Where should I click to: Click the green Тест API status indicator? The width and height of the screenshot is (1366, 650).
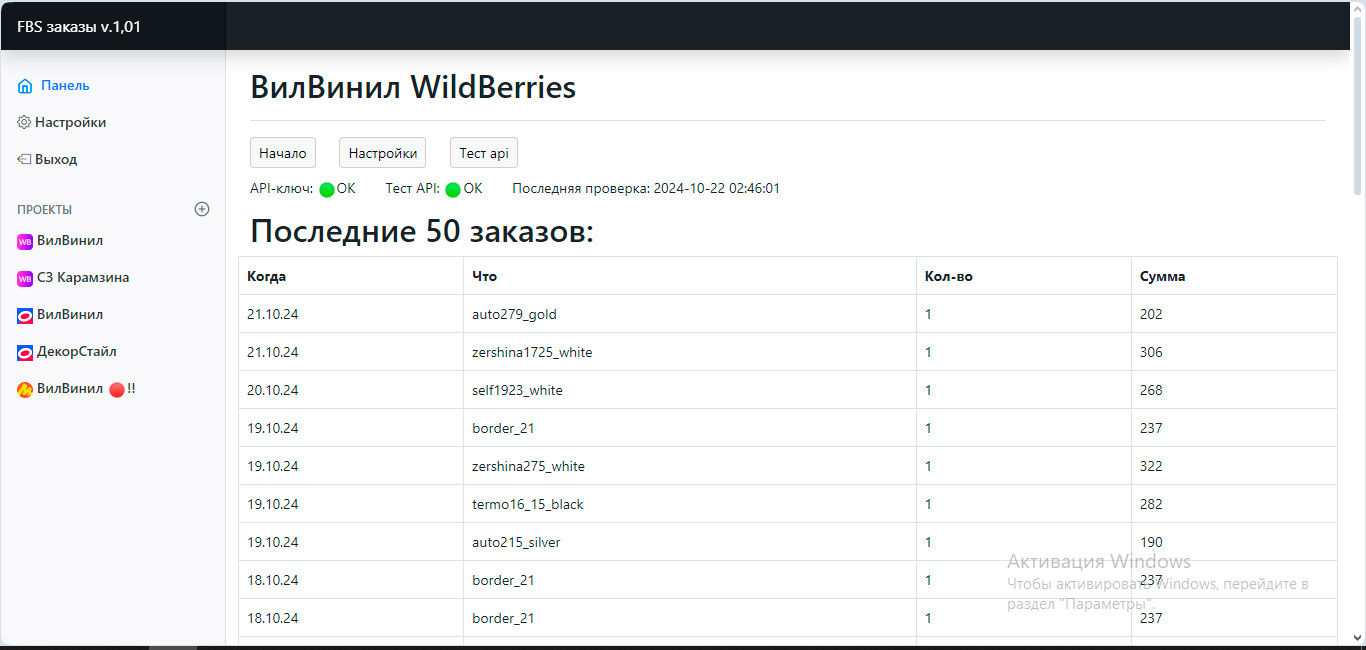453,190
